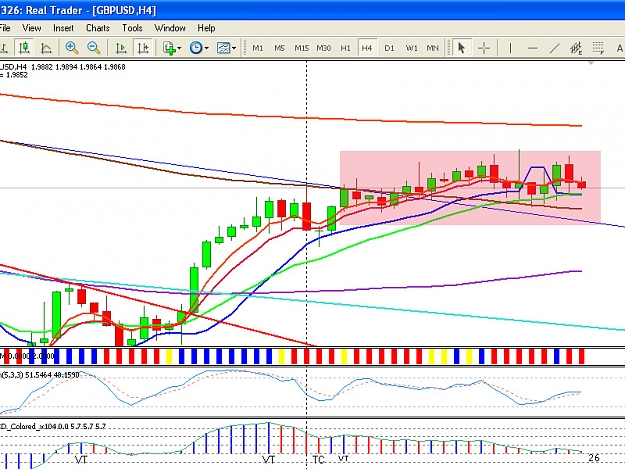
Task: Click the '= 1.9852' value under chart title
Action: 14,75
